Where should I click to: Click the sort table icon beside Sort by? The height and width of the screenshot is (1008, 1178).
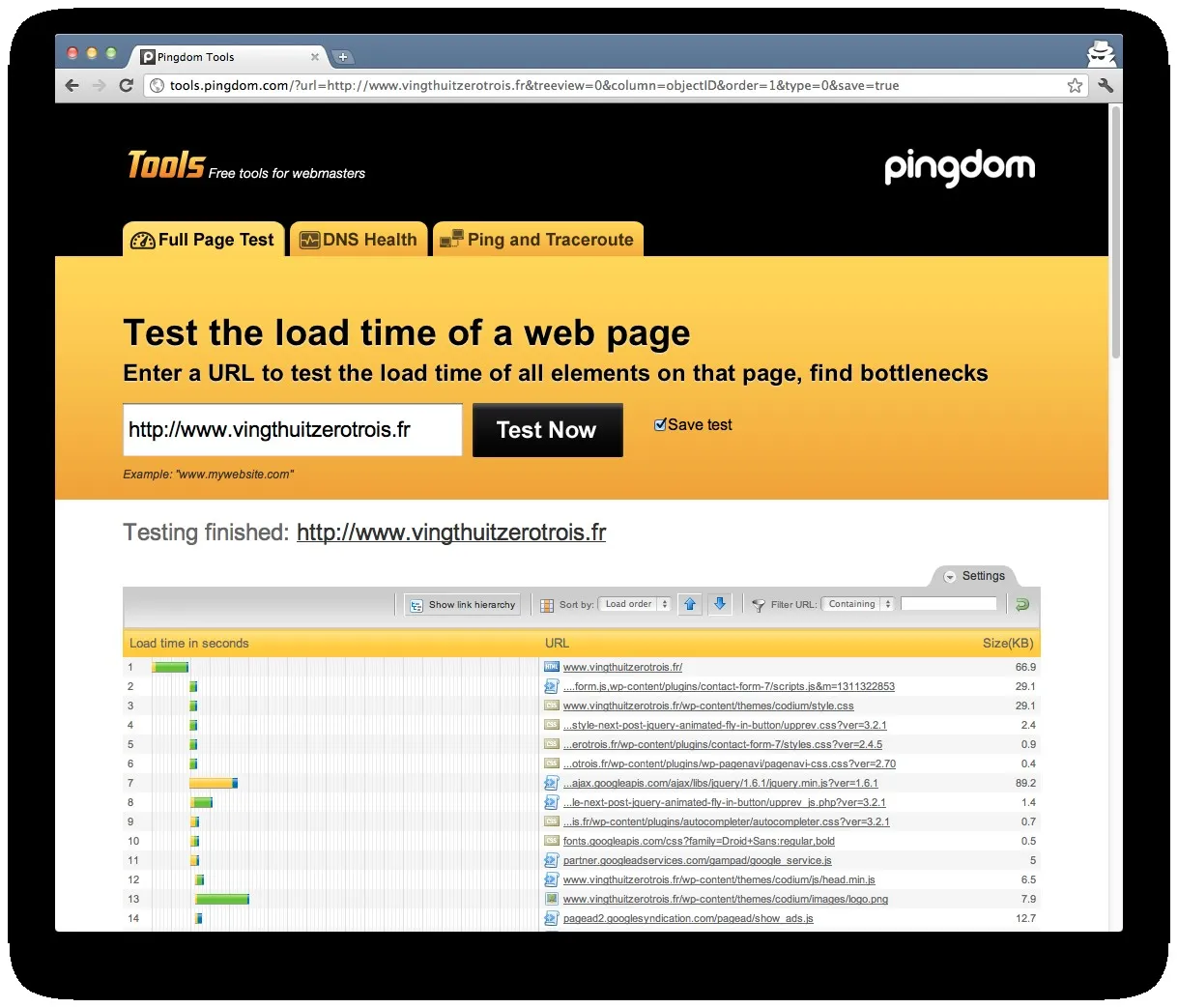547,605
